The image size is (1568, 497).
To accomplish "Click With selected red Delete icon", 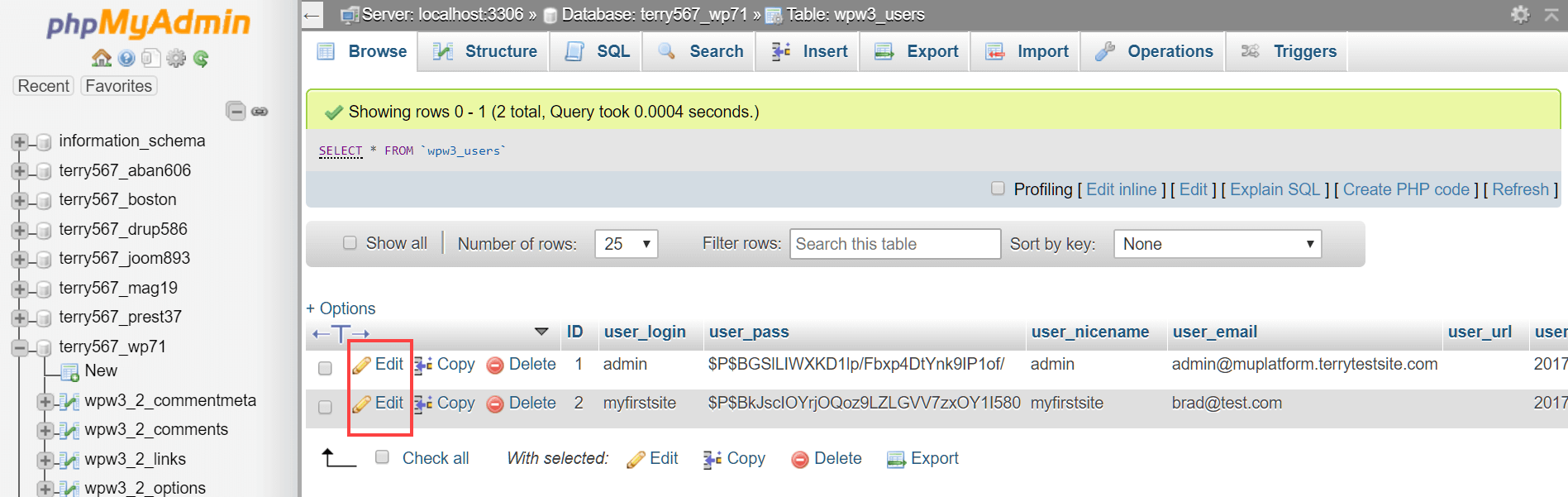I will (799, 460).
